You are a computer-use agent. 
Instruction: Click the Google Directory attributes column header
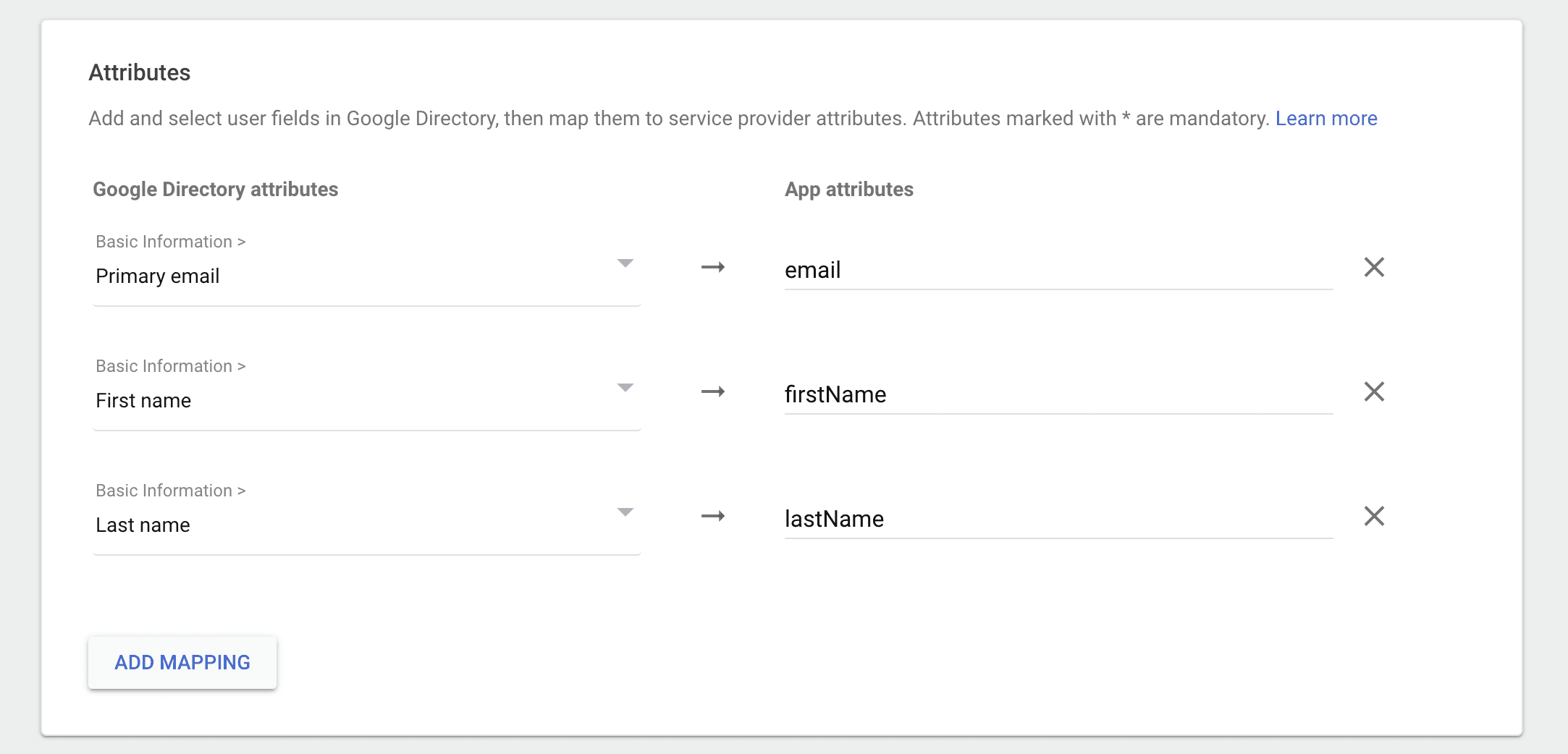(215, 190)
